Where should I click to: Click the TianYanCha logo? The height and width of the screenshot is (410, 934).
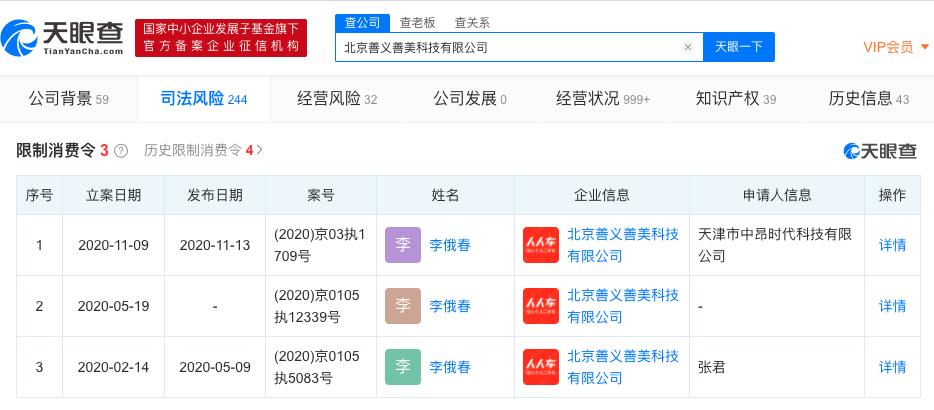63,38
